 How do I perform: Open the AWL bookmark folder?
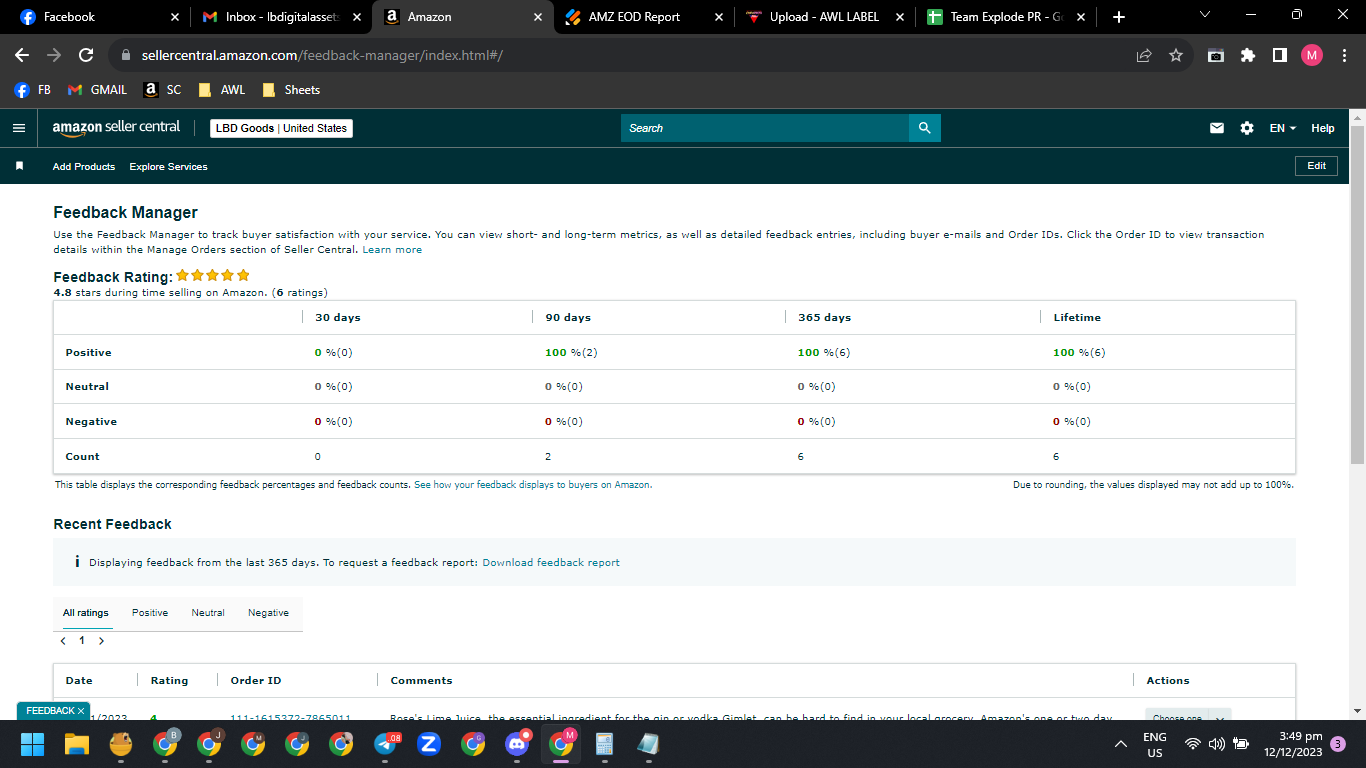coord(222,90)
